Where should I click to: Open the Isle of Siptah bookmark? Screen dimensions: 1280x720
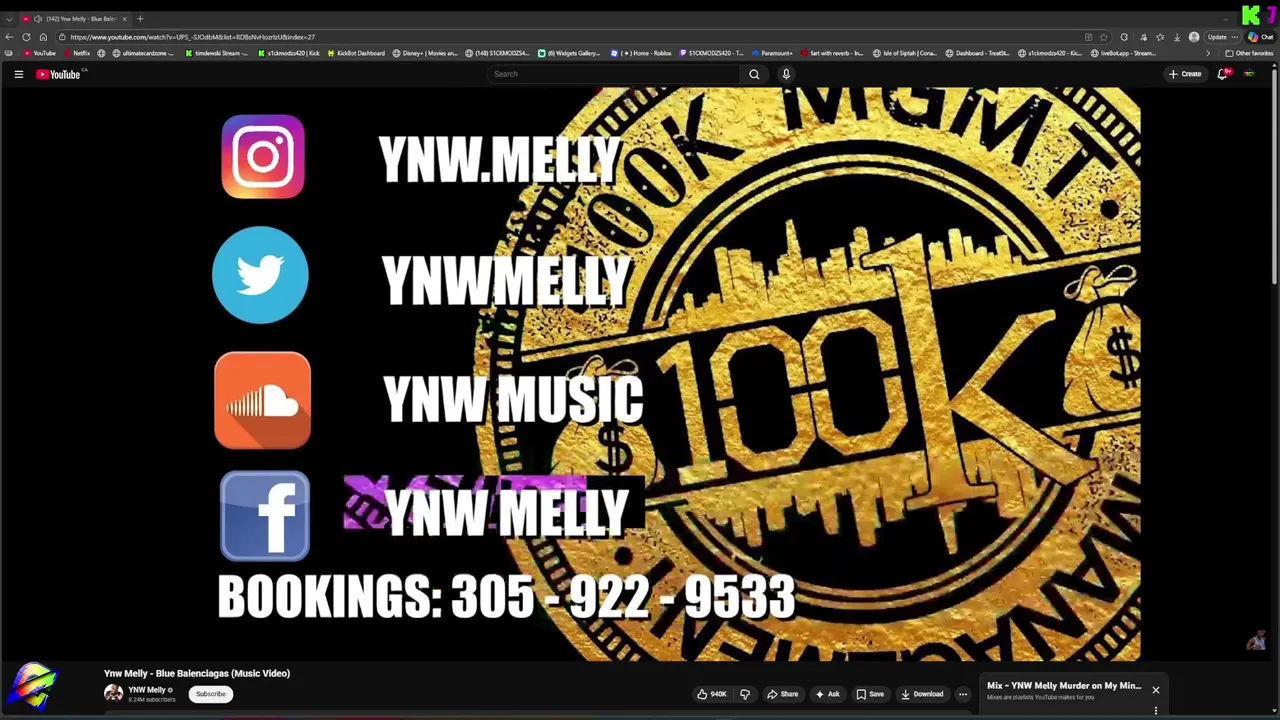905,53
